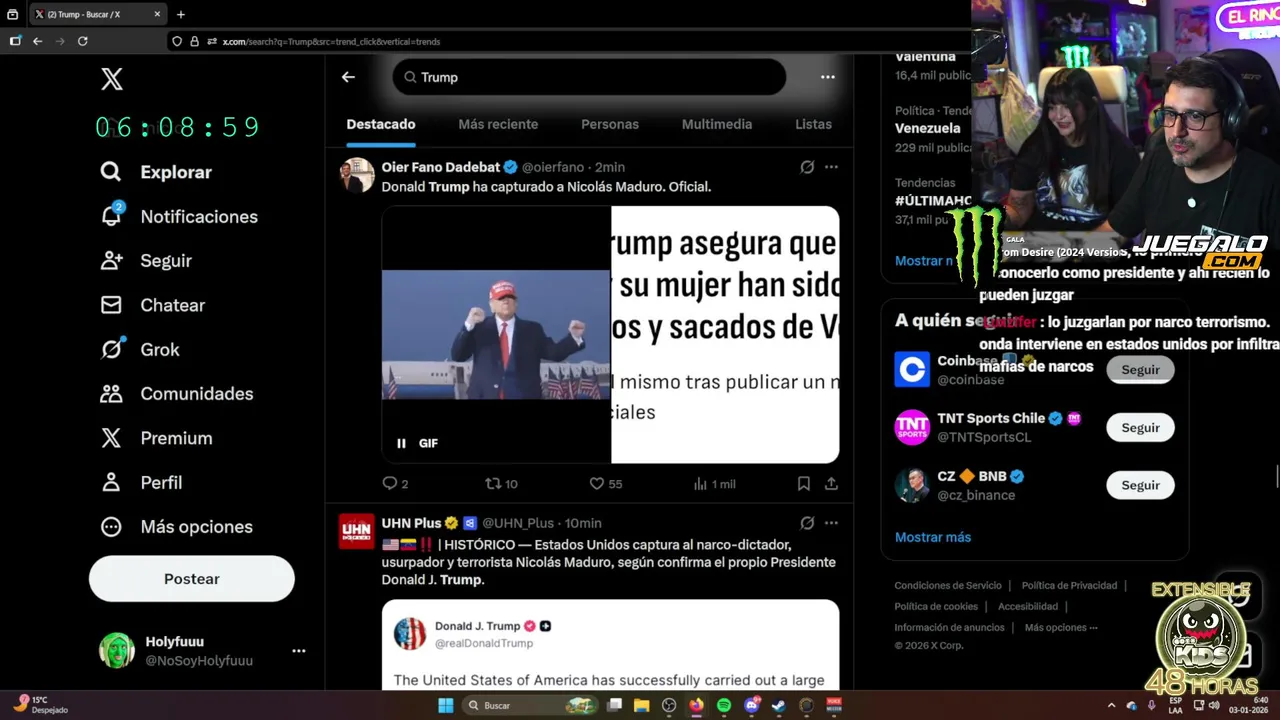Click the Postear button

[x=192, y=579]
